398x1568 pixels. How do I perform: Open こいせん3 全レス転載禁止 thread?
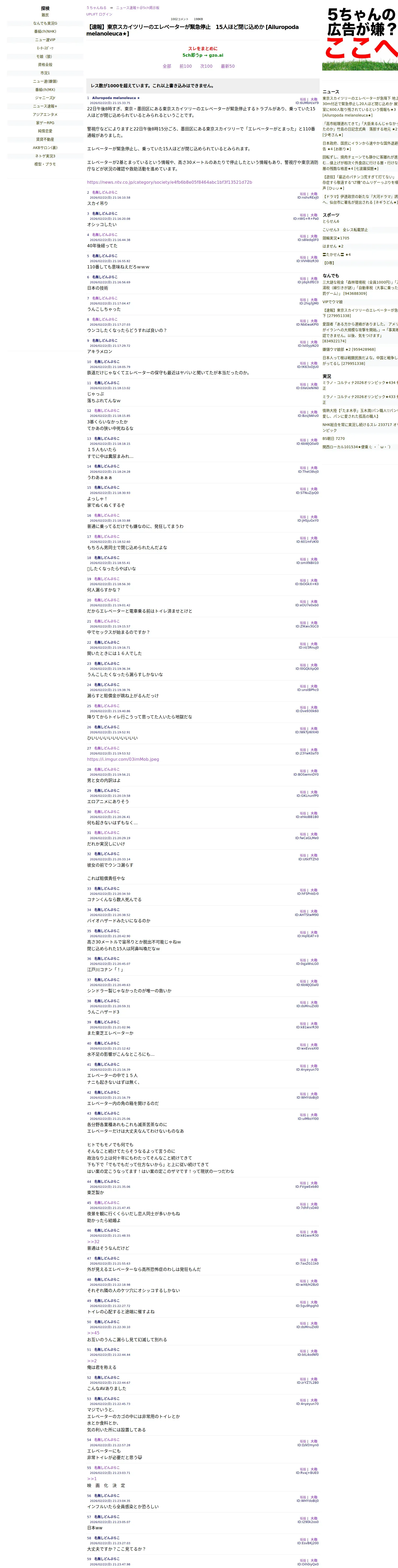click(x=345, y=230)
